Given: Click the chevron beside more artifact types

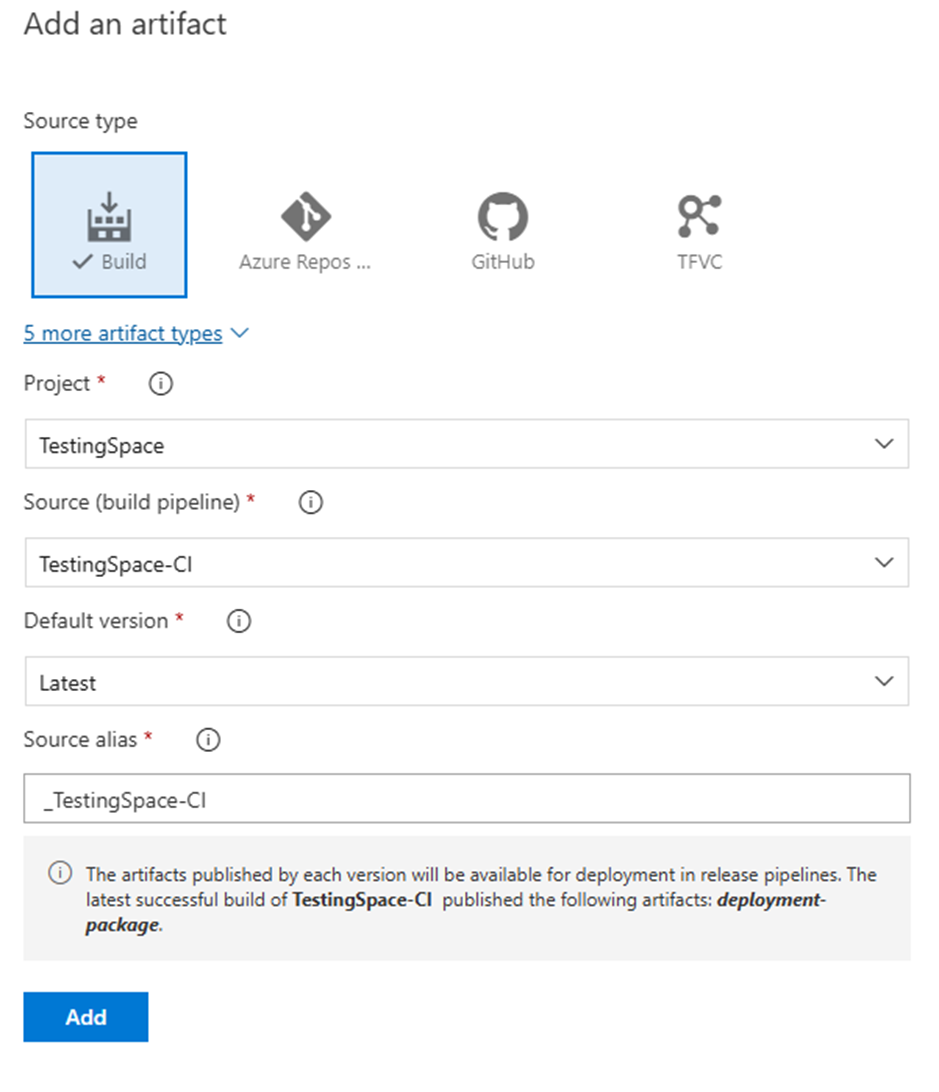Looking at the screenshot, I should [240, 333].
